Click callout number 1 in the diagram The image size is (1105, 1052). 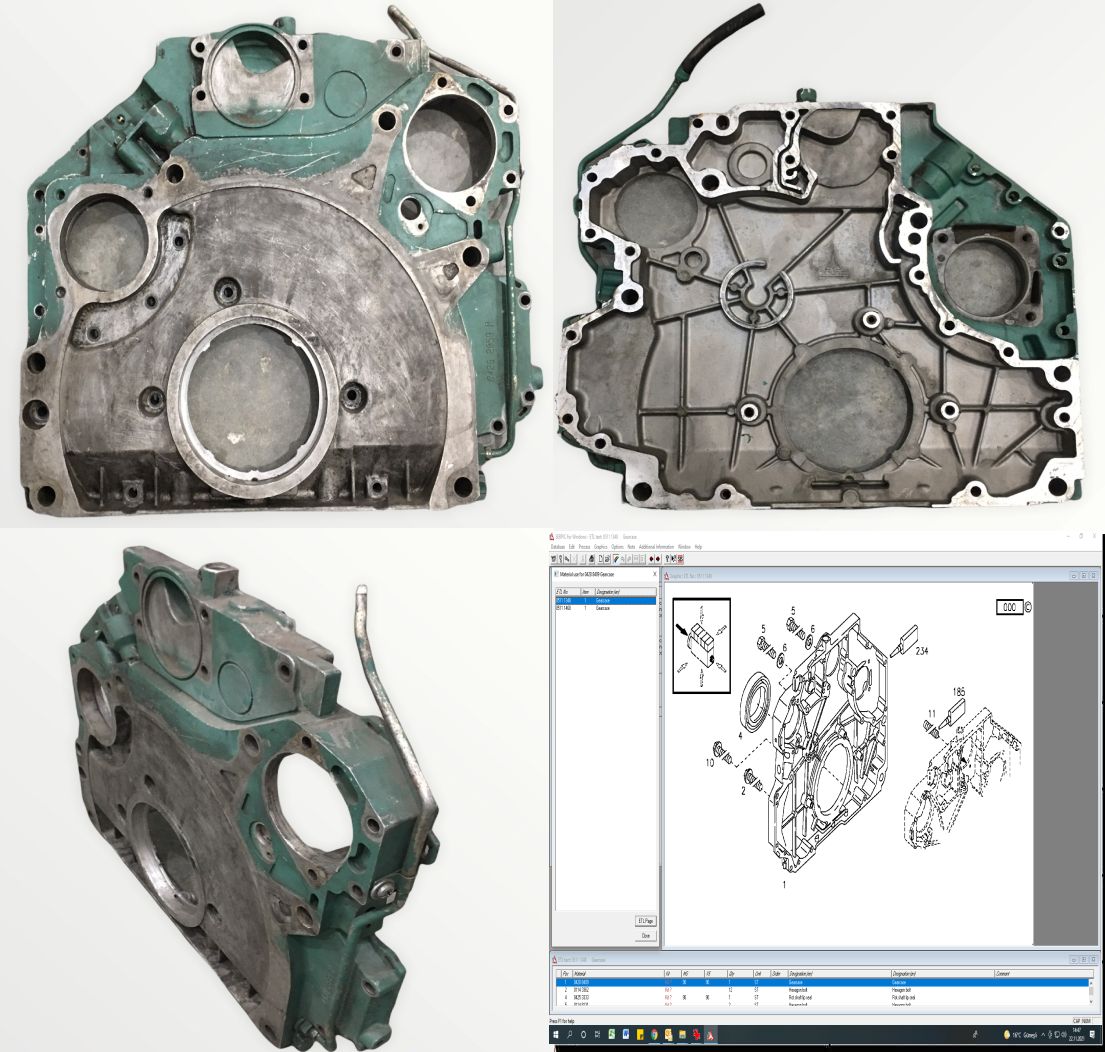(x=784, y=885)
